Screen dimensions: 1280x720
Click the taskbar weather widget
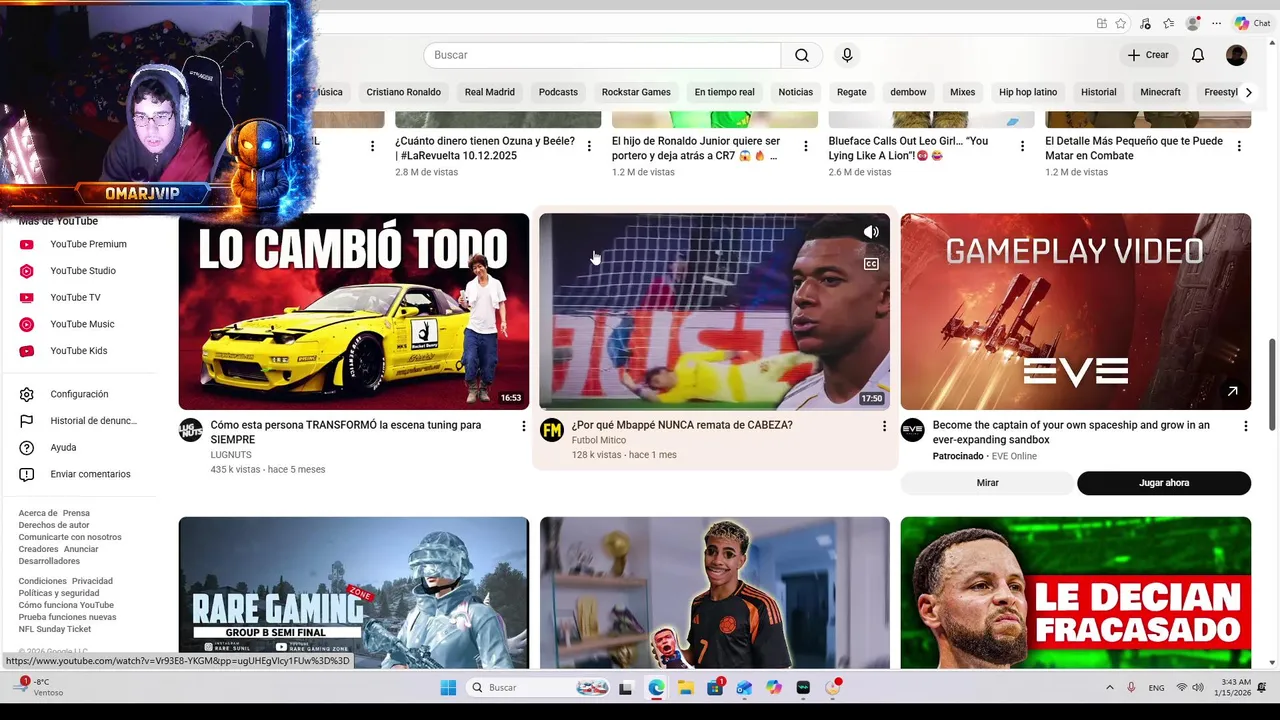point(40,687)
